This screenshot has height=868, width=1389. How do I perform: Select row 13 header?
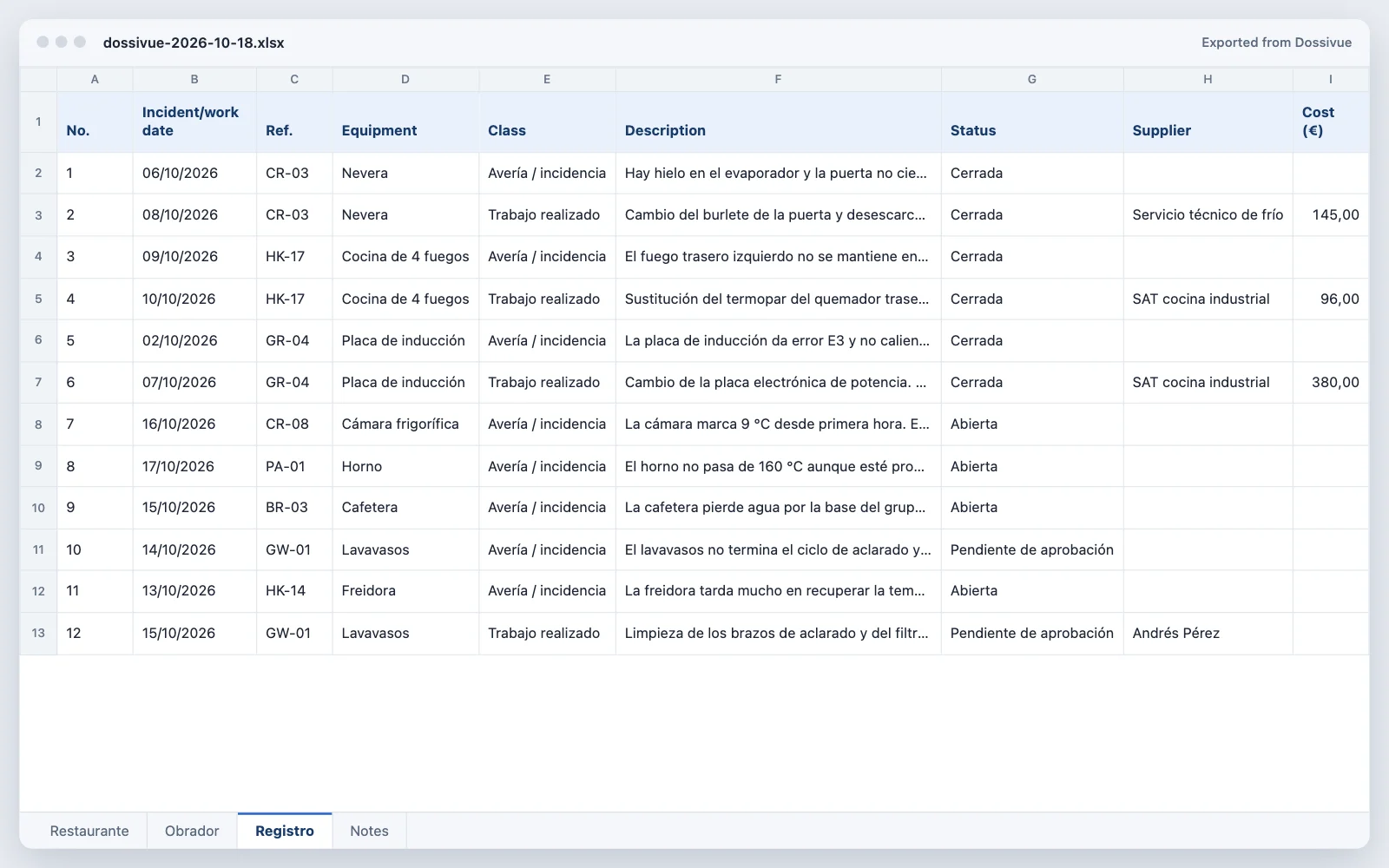(x=38, y=634)
